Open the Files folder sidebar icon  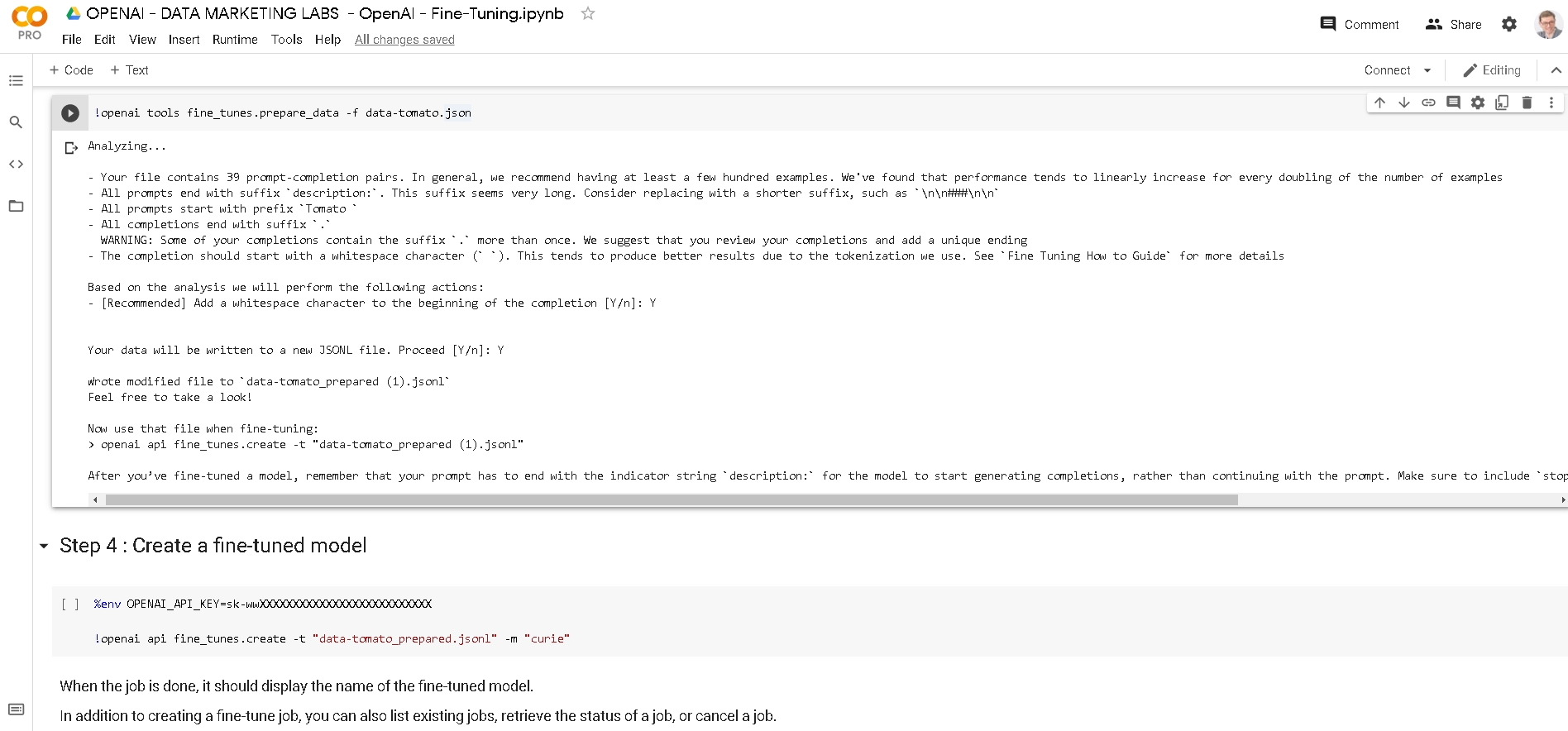pos(16,206)
